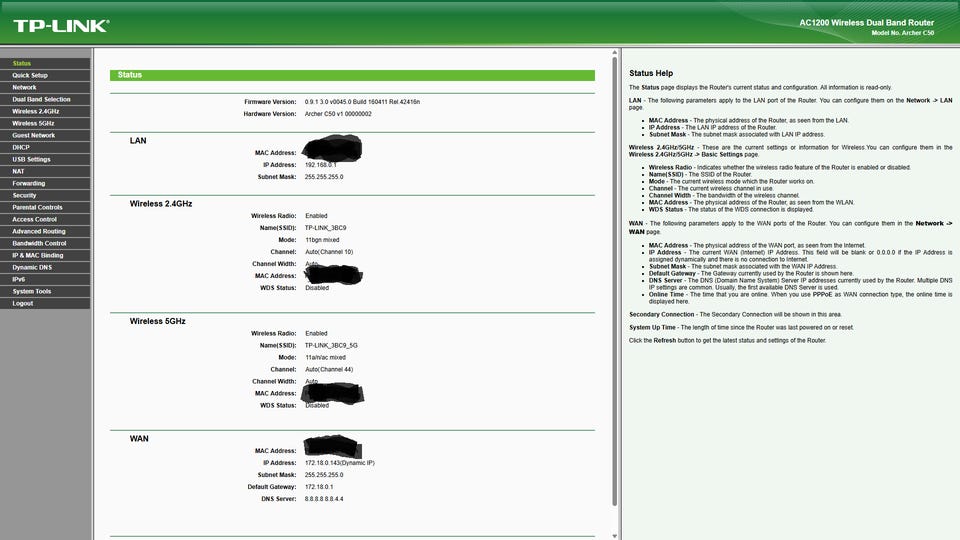The image size is (960, 540).
Task: Click the scrollbar down arrow
Action: (615, 536)
